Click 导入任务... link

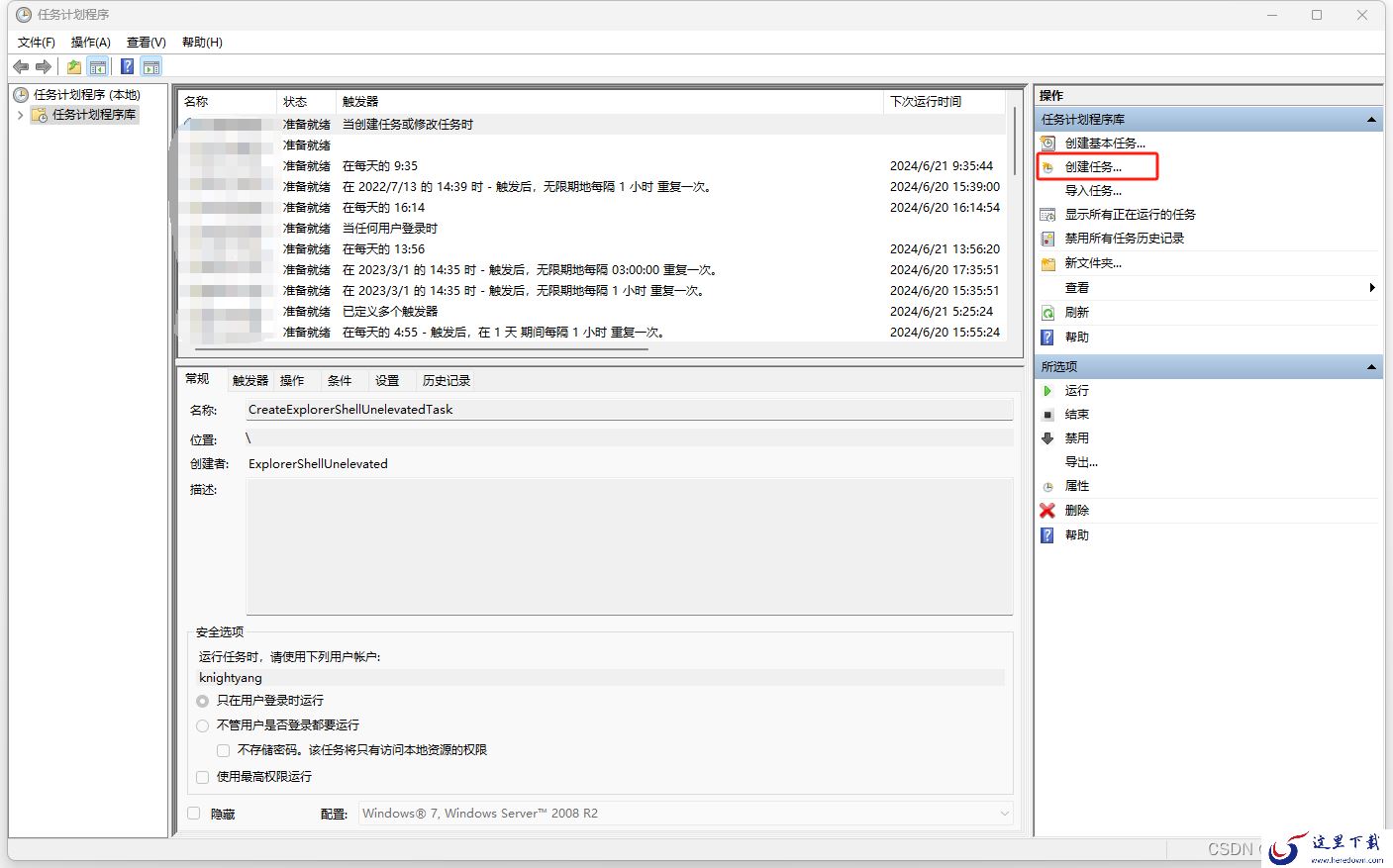(x=1093, y=191)
